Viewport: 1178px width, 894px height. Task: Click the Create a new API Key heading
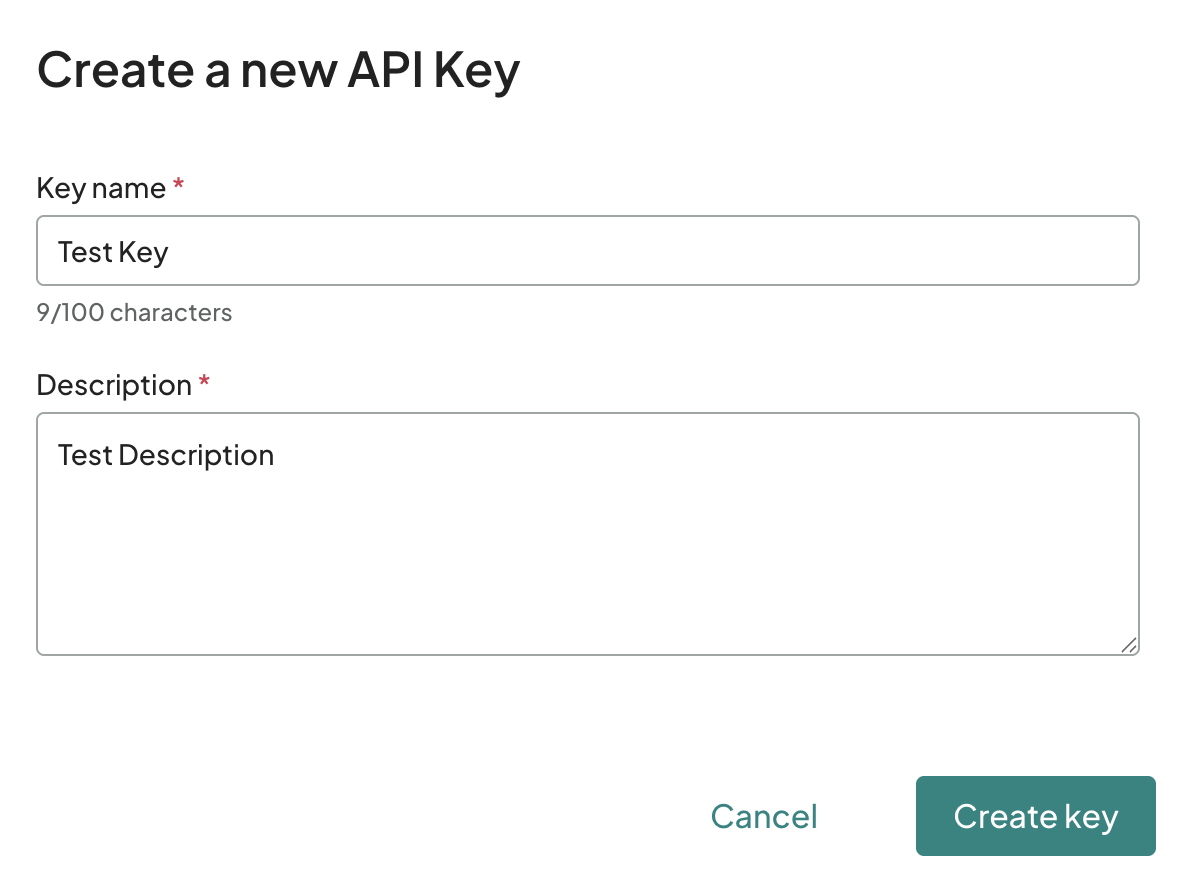point(278,71)
